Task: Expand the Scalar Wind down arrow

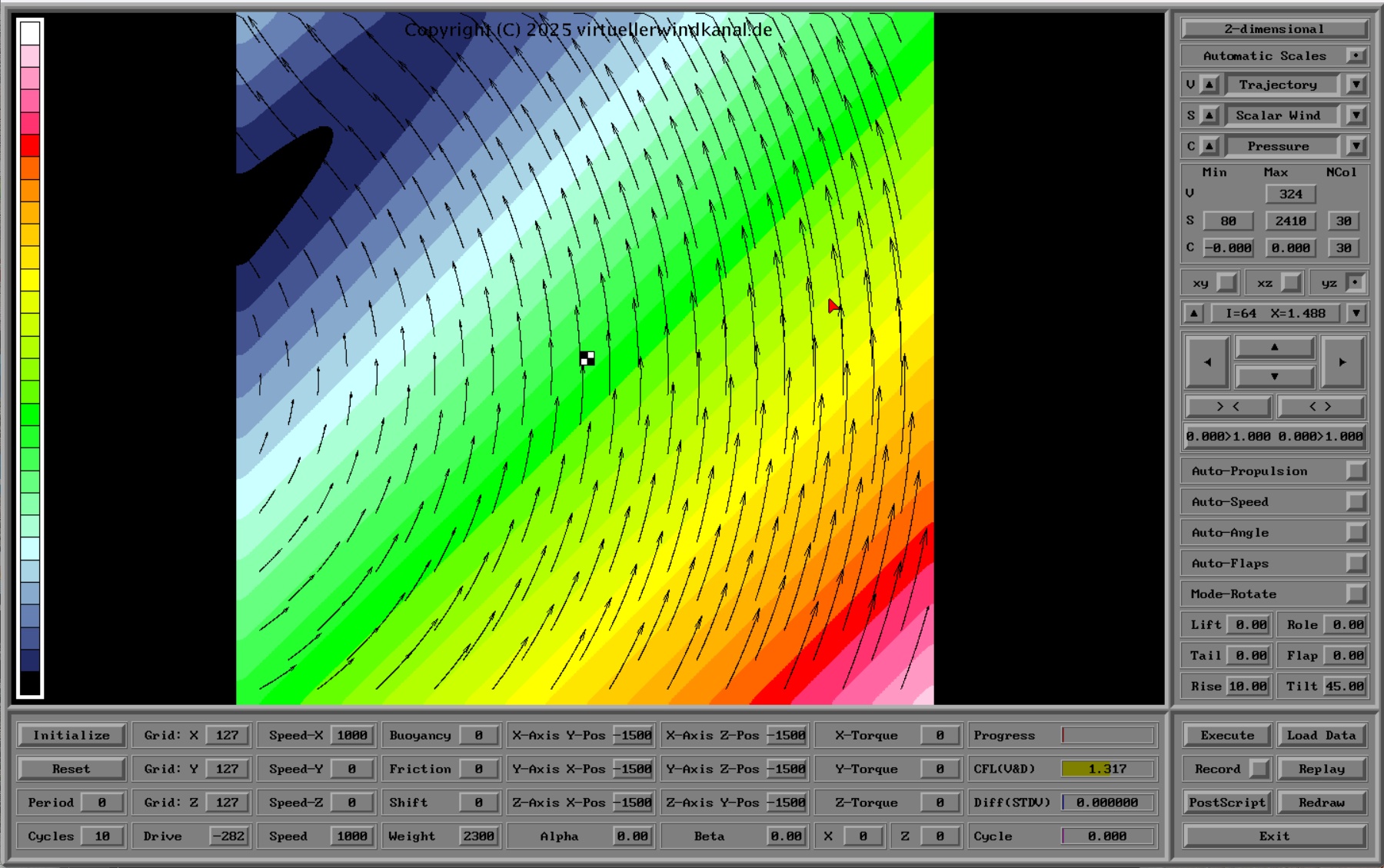Action: [x=1356, y=115]
